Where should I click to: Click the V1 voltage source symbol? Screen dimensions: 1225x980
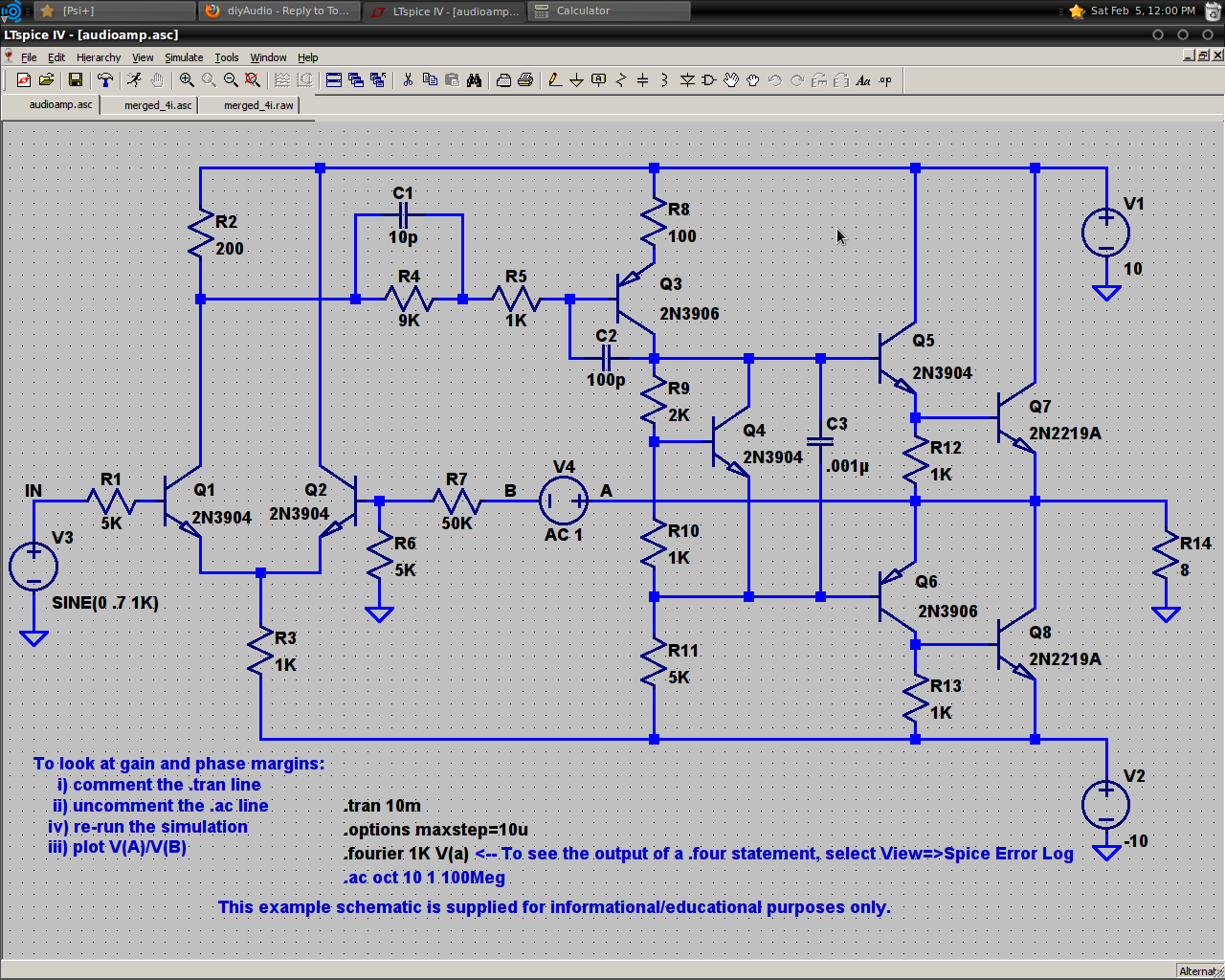point(1106,233)
